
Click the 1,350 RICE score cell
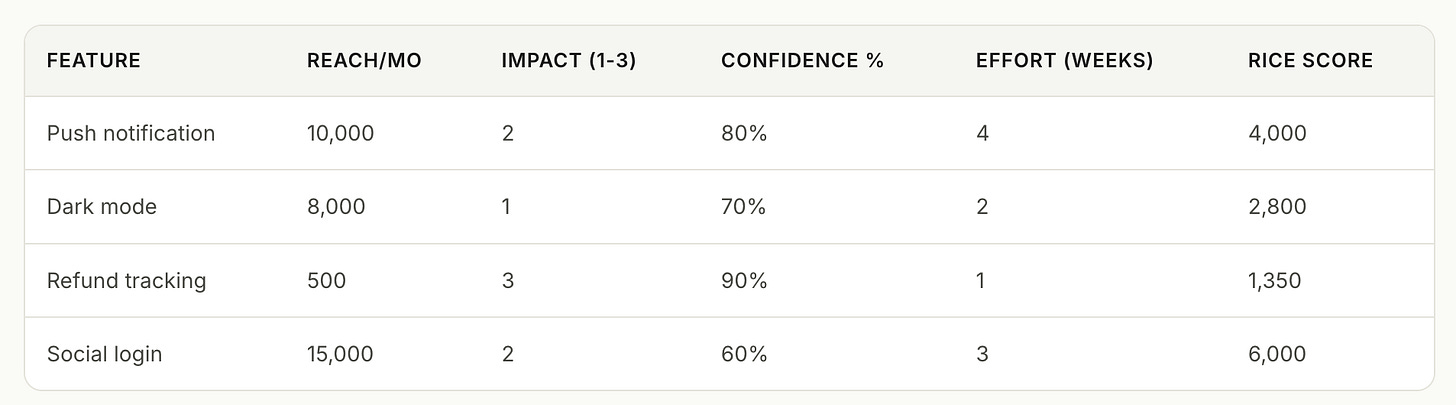tap(1275, 281)
